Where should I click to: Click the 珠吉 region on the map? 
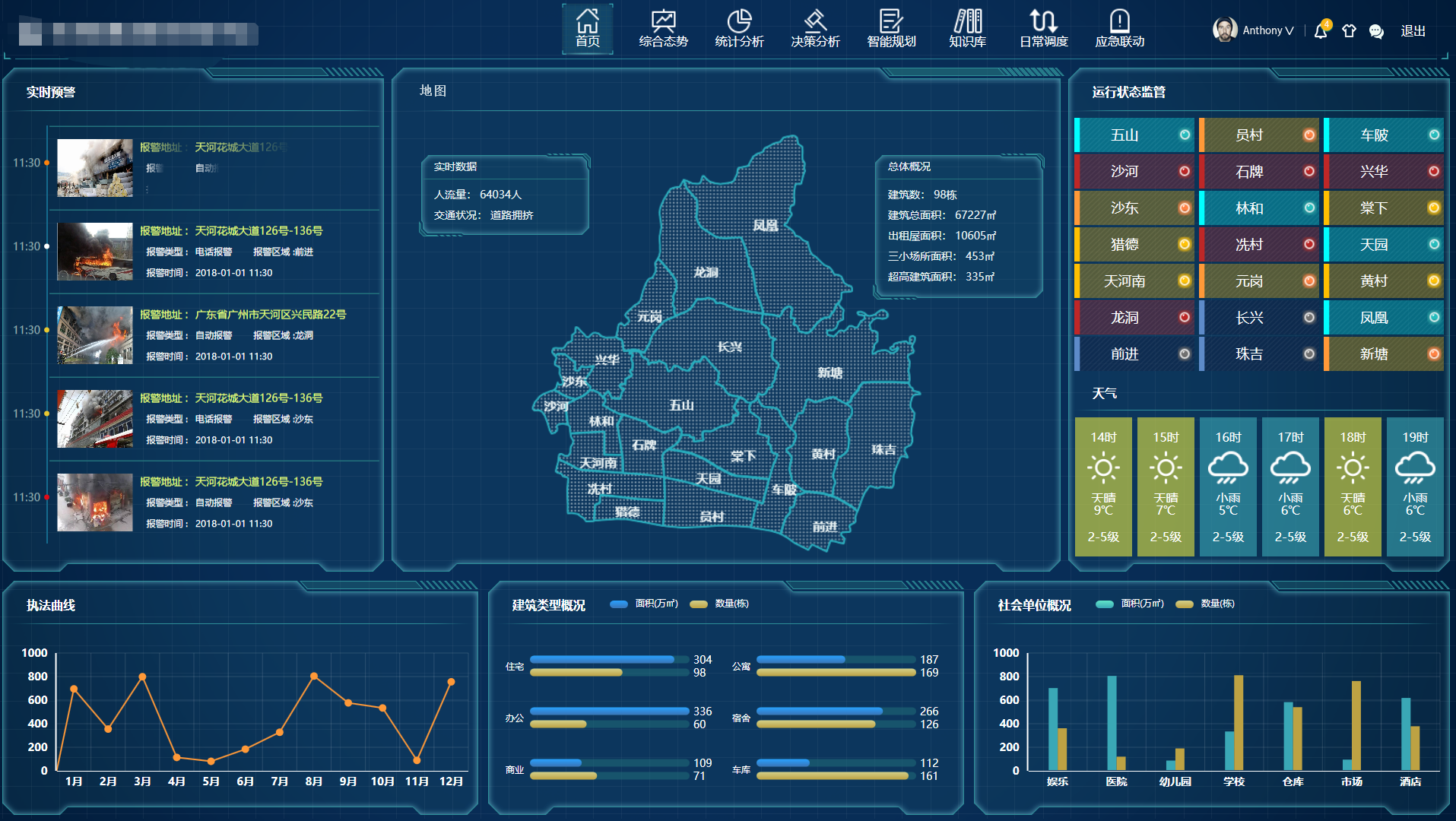coord(883,449)
